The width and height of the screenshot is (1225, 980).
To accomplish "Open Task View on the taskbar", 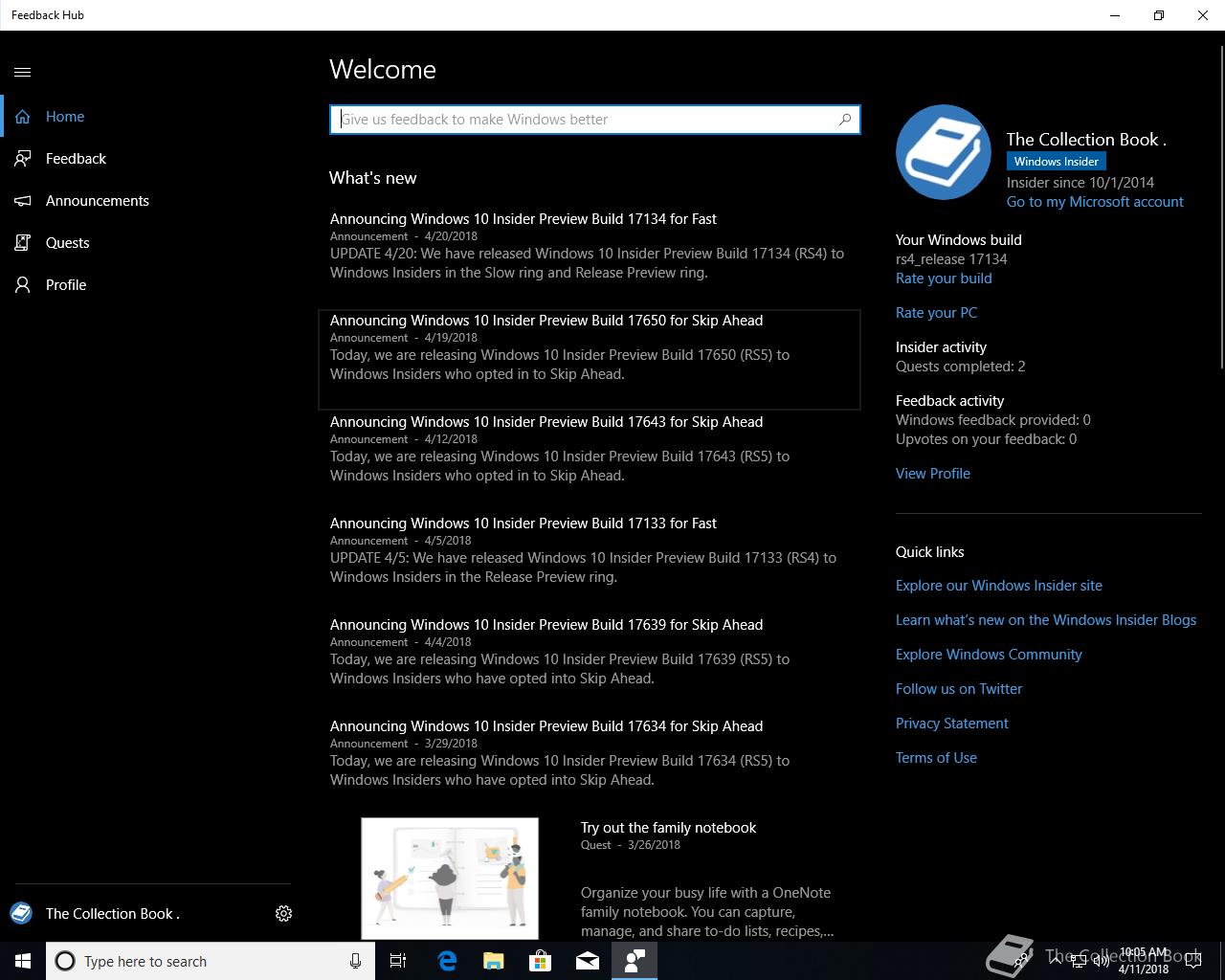I will (x=398, y=961).
